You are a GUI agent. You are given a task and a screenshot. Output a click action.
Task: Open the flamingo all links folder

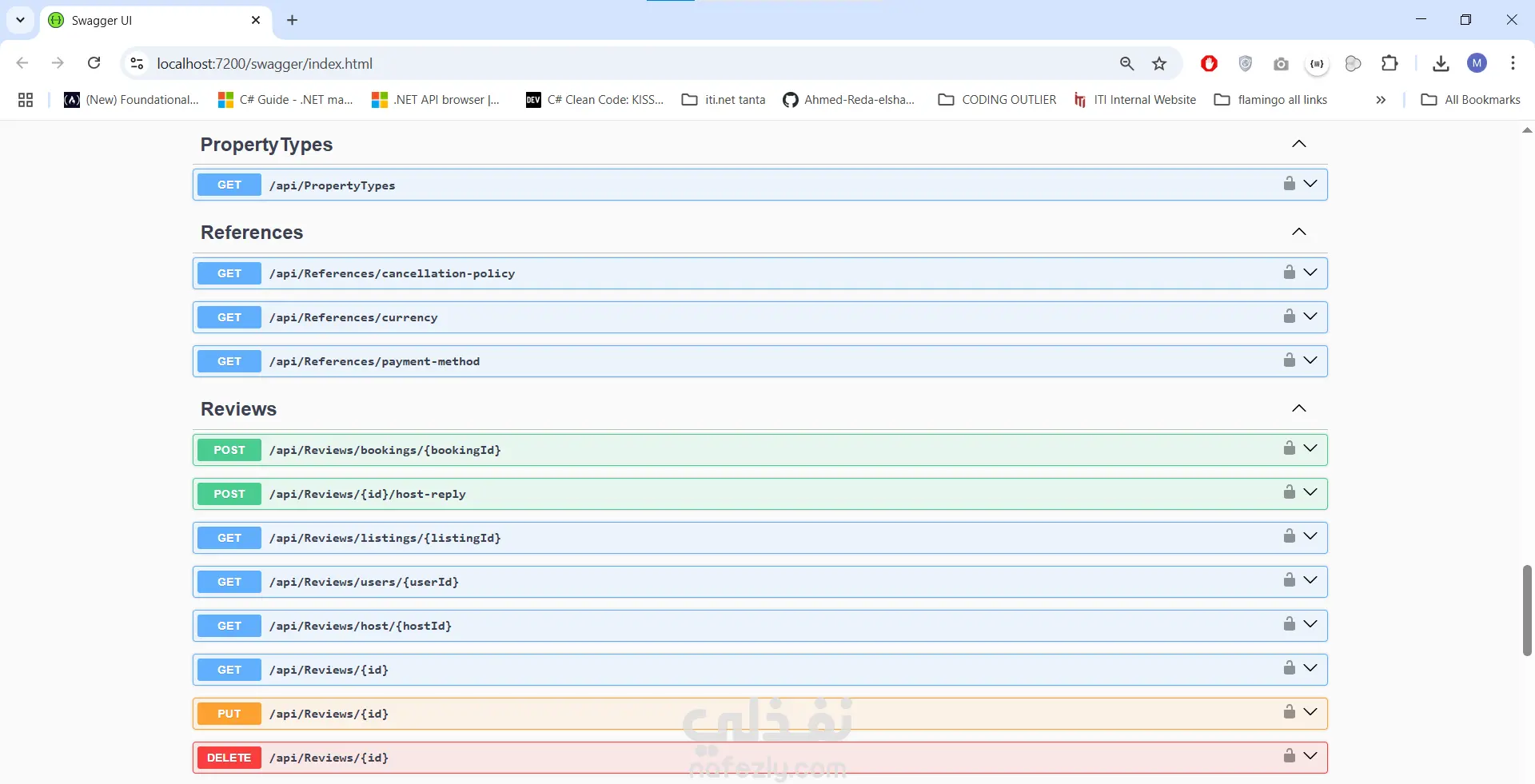tap(1270, 100)
